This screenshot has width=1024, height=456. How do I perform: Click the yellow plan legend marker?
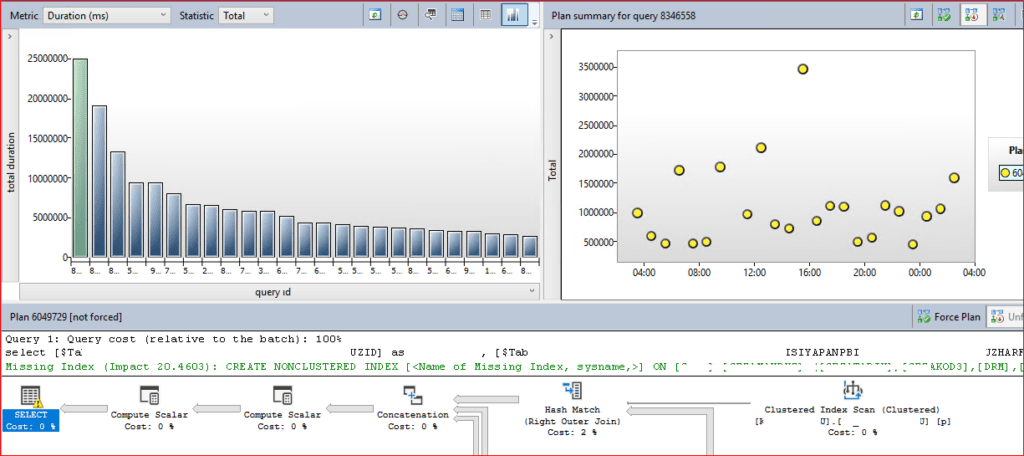[1007, 173]
